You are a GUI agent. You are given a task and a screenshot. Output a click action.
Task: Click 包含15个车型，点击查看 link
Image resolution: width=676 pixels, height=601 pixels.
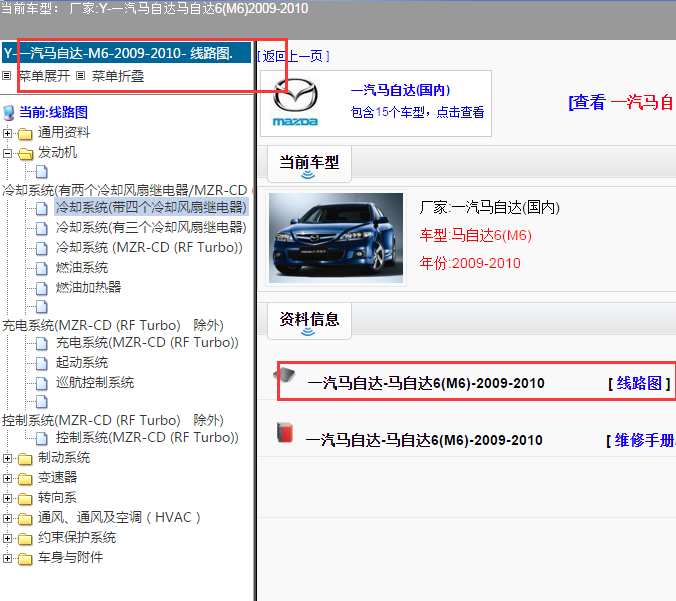tap(417, 112)
